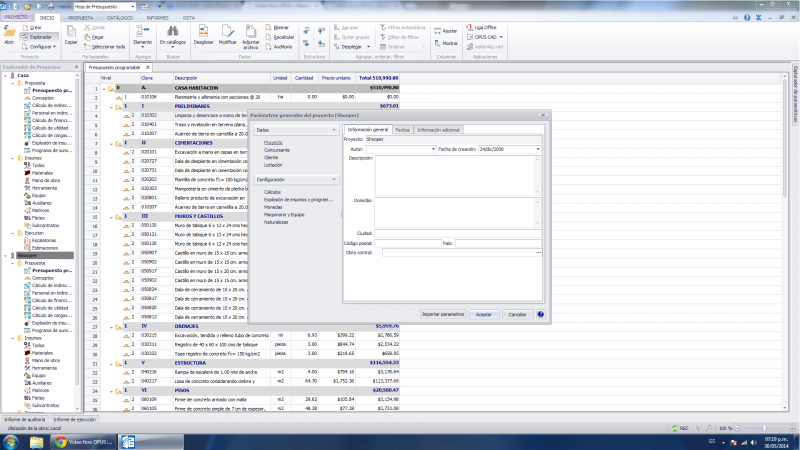Collapse the Datos section in the dialog
Viewport: 800px width, 450px height.
click(x=336, y=130)
